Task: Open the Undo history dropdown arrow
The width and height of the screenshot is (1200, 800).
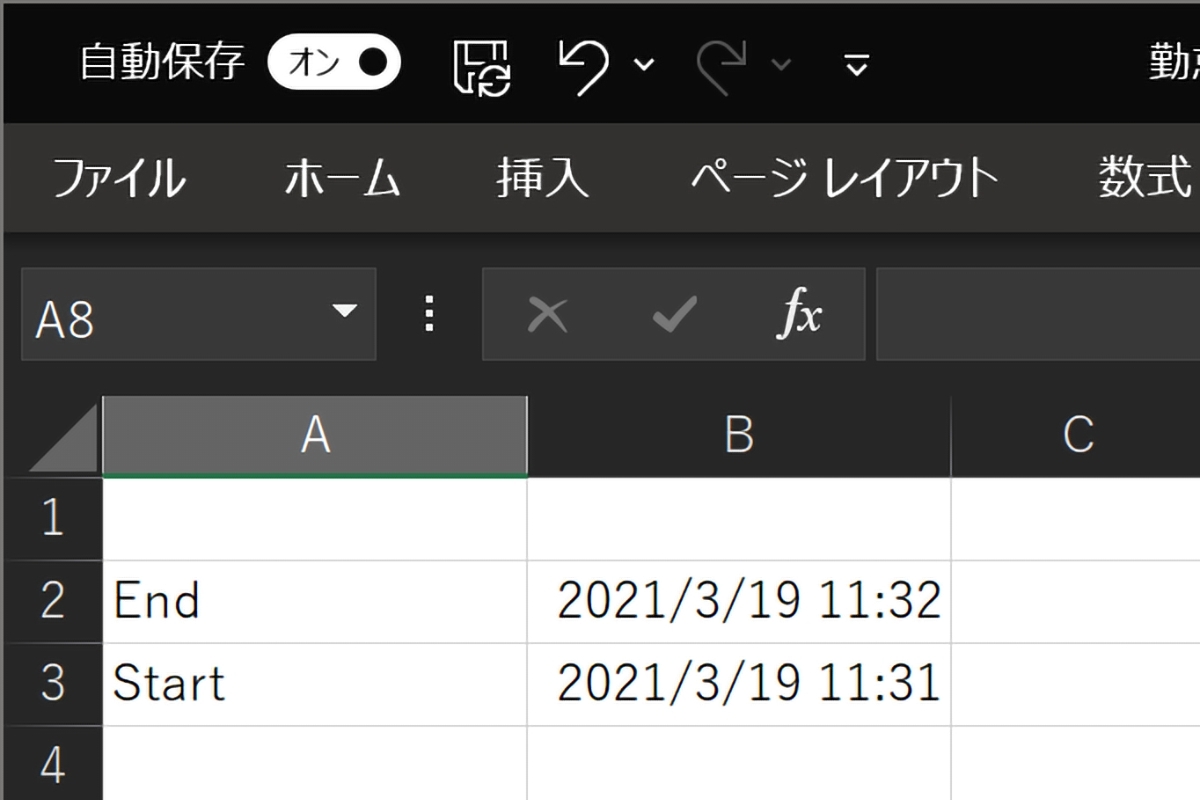Action: click(x=645, y=65)
